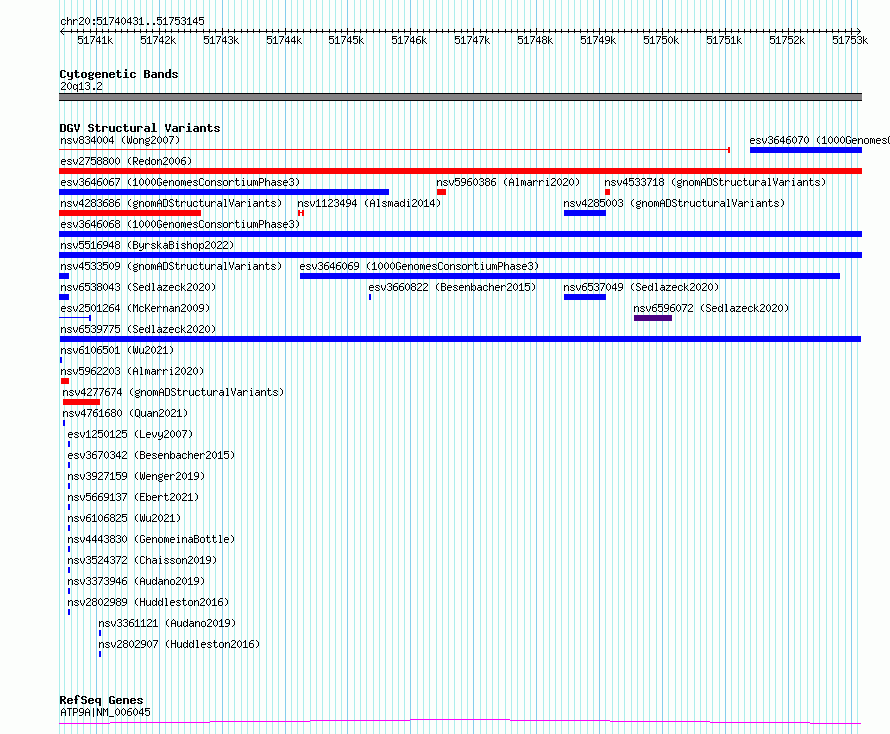Select nsv6596072 (Sedlazeck2020) label
The image size is (890, 734).
pos(711,308)
